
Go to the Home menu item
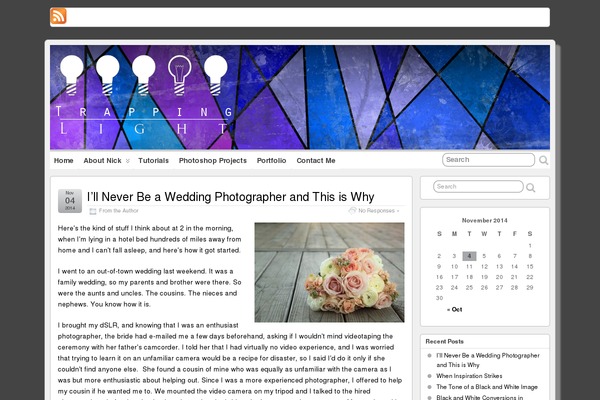[64, 161]
